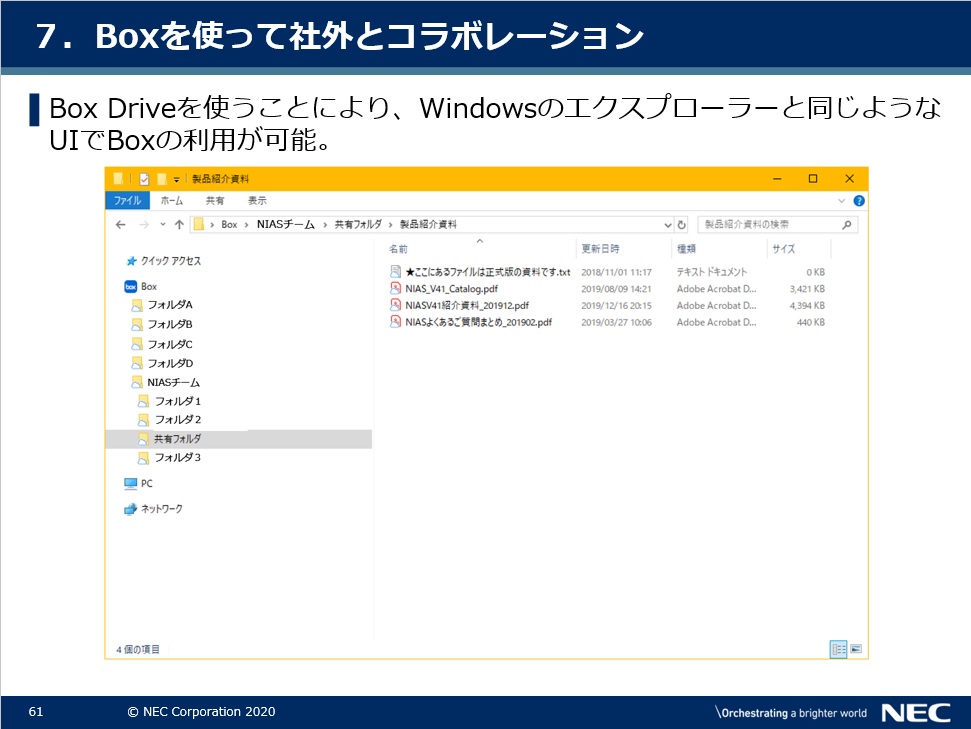Go forward with the right arrow button
This screenshot has height=729, width=971.
144,224
